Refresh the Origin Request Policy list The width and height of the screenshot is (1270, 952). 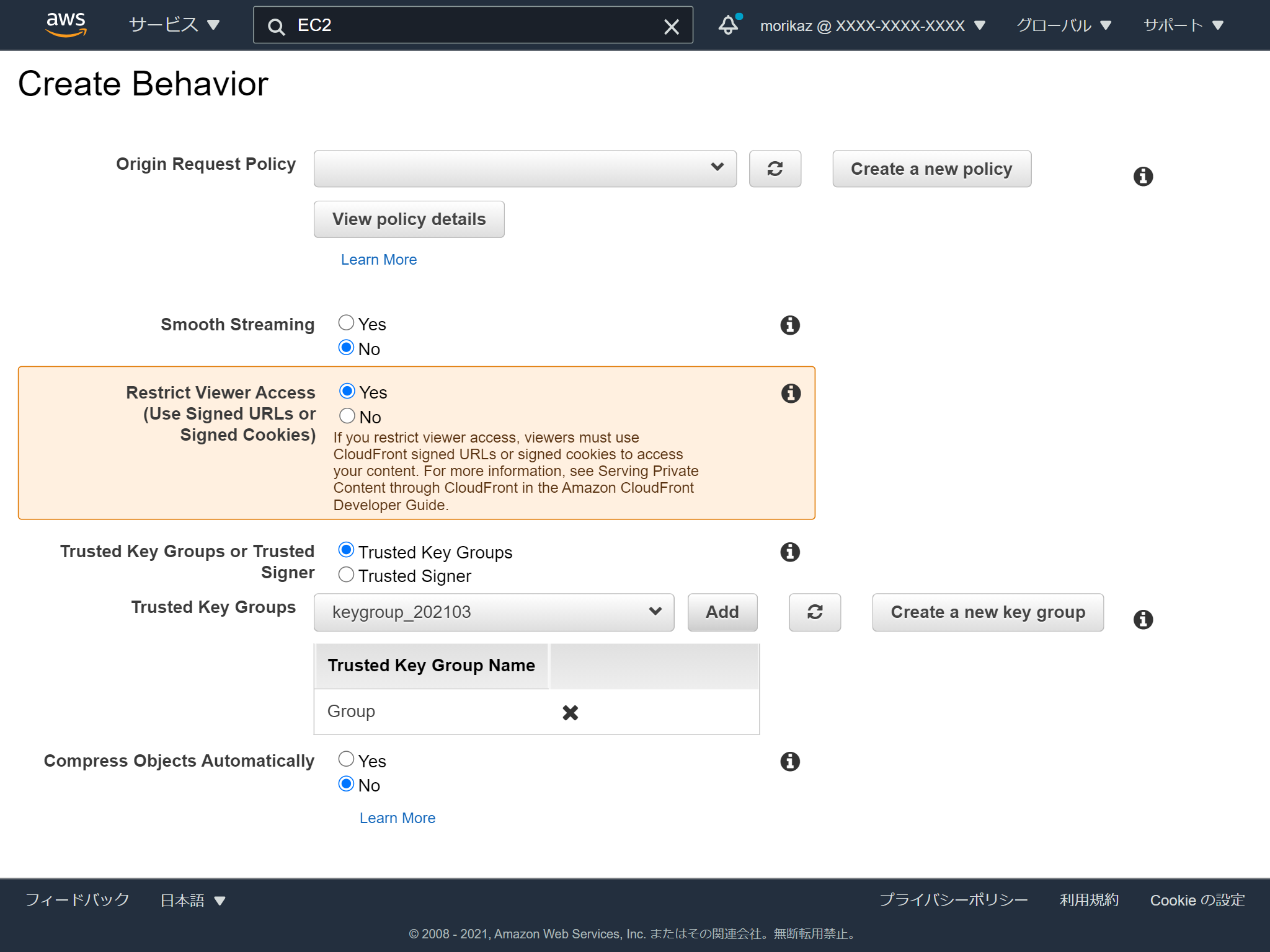(775, 169)
